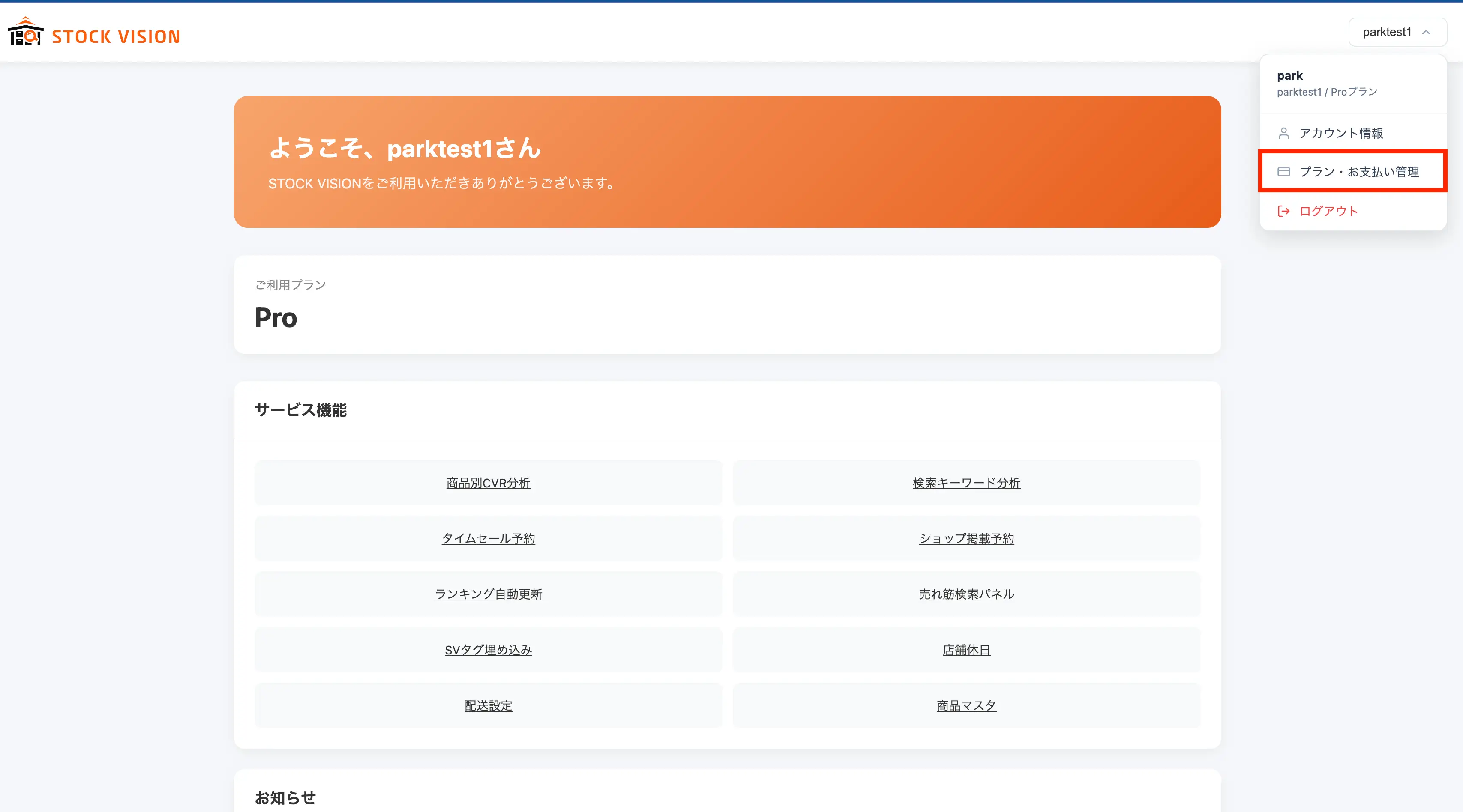This screenshot has height=812, width=1463.
Task: Click the ようこそ、parktest1さん welcome heading
Action: point(405,149)
